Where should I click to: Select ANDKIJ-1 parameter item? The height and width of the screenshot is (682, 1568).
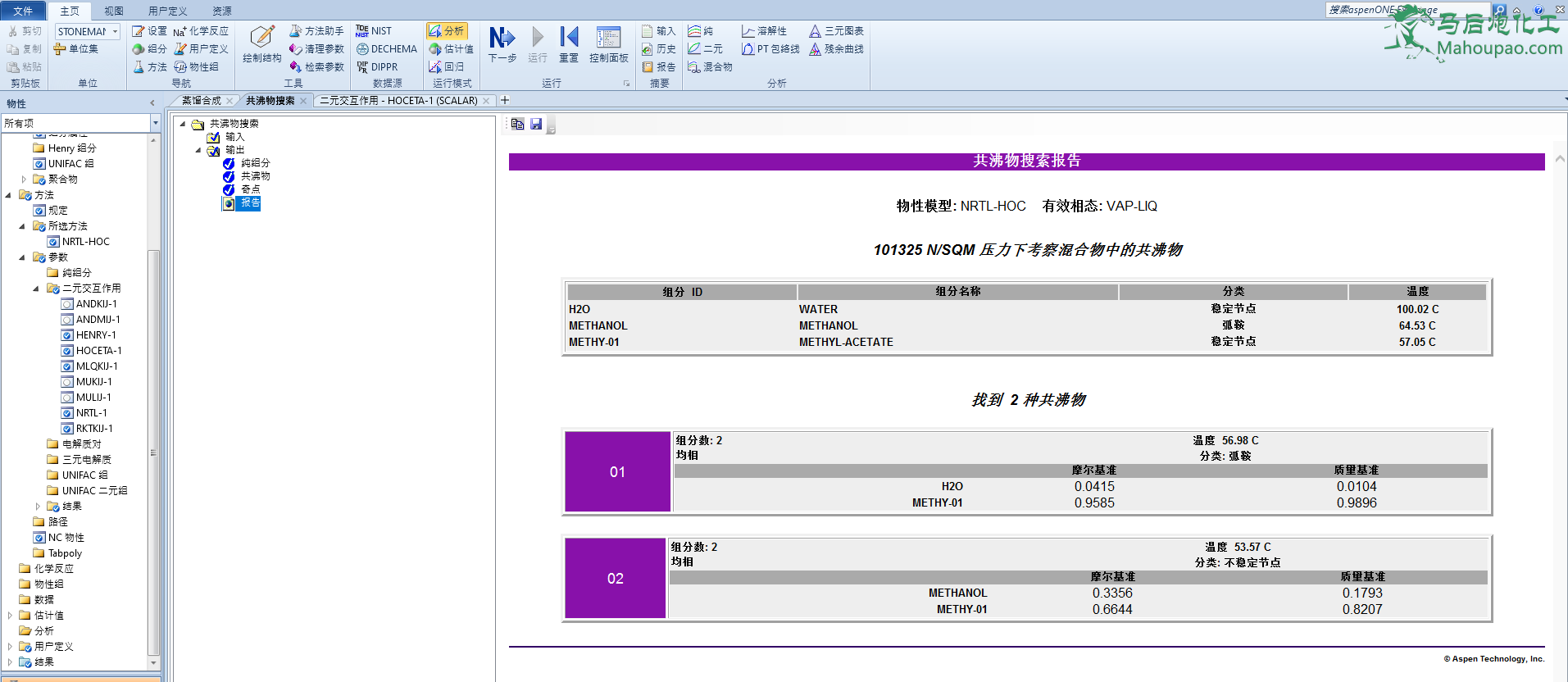point(96,304)
